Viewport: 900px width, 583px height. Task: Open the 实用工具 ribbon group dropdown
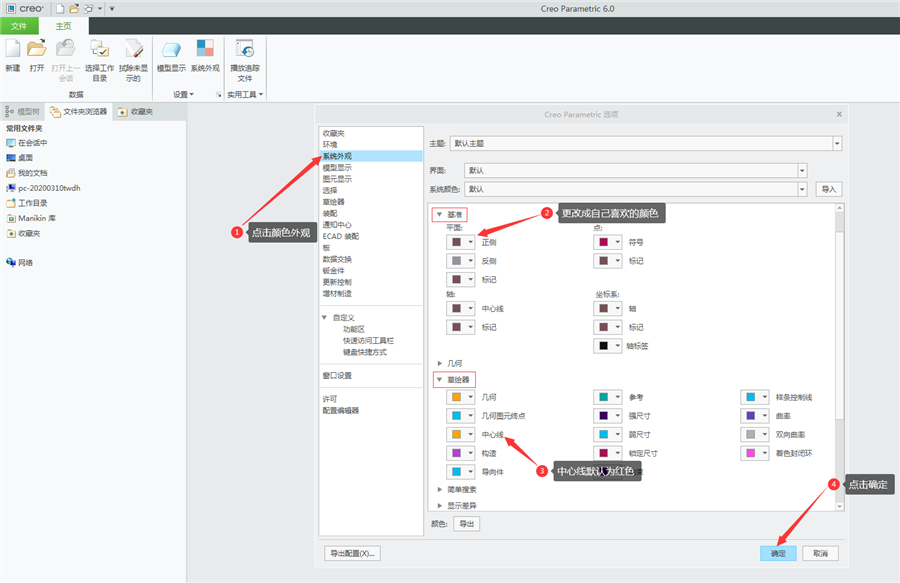coord(245,95)
